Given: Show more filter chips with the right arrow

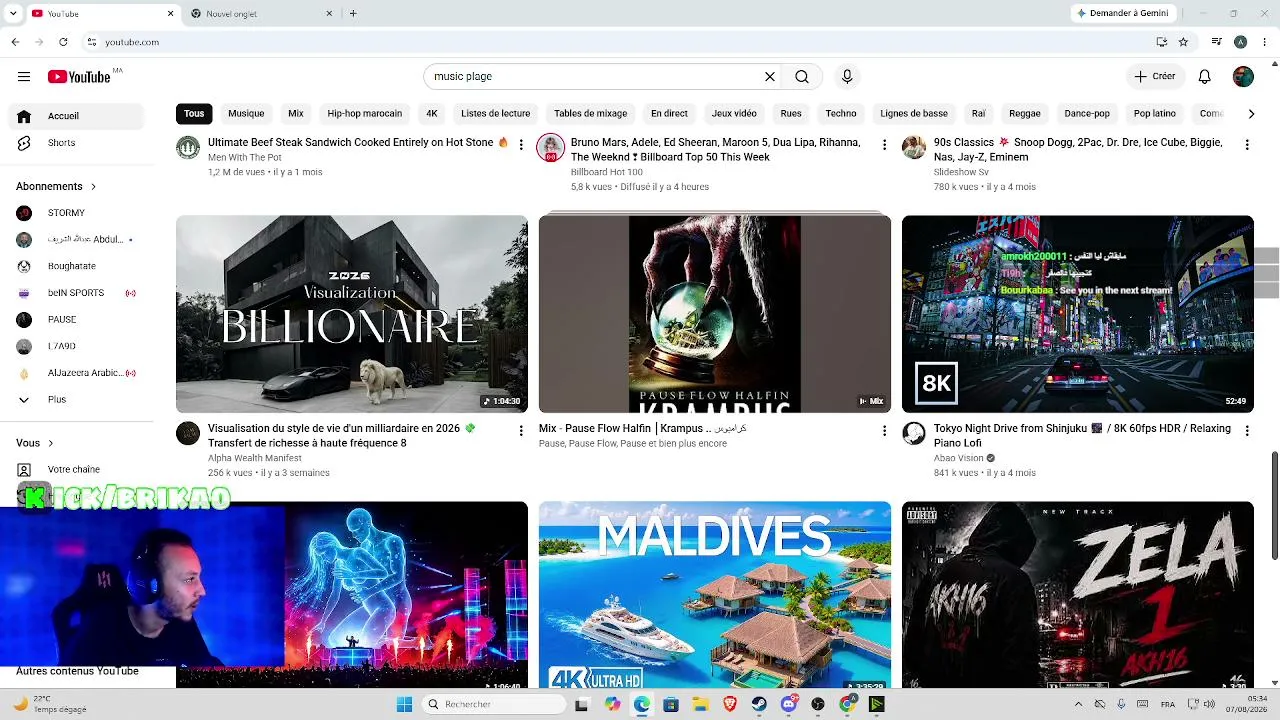Looking at the screenshot, I should click(1251, 114).
